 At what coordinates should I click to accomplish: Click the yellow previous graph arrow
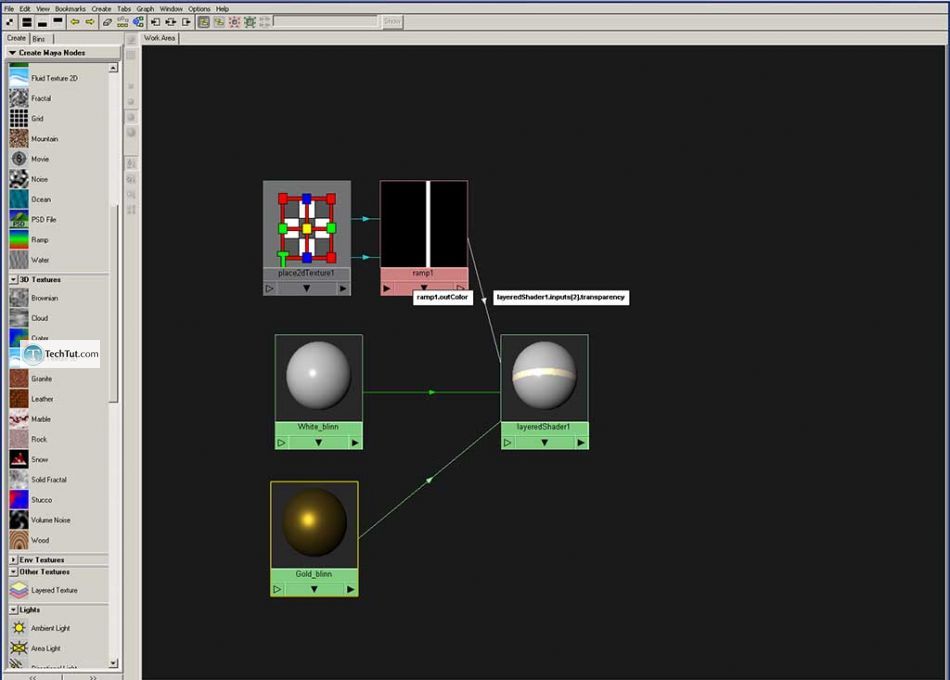pos(75,21)
